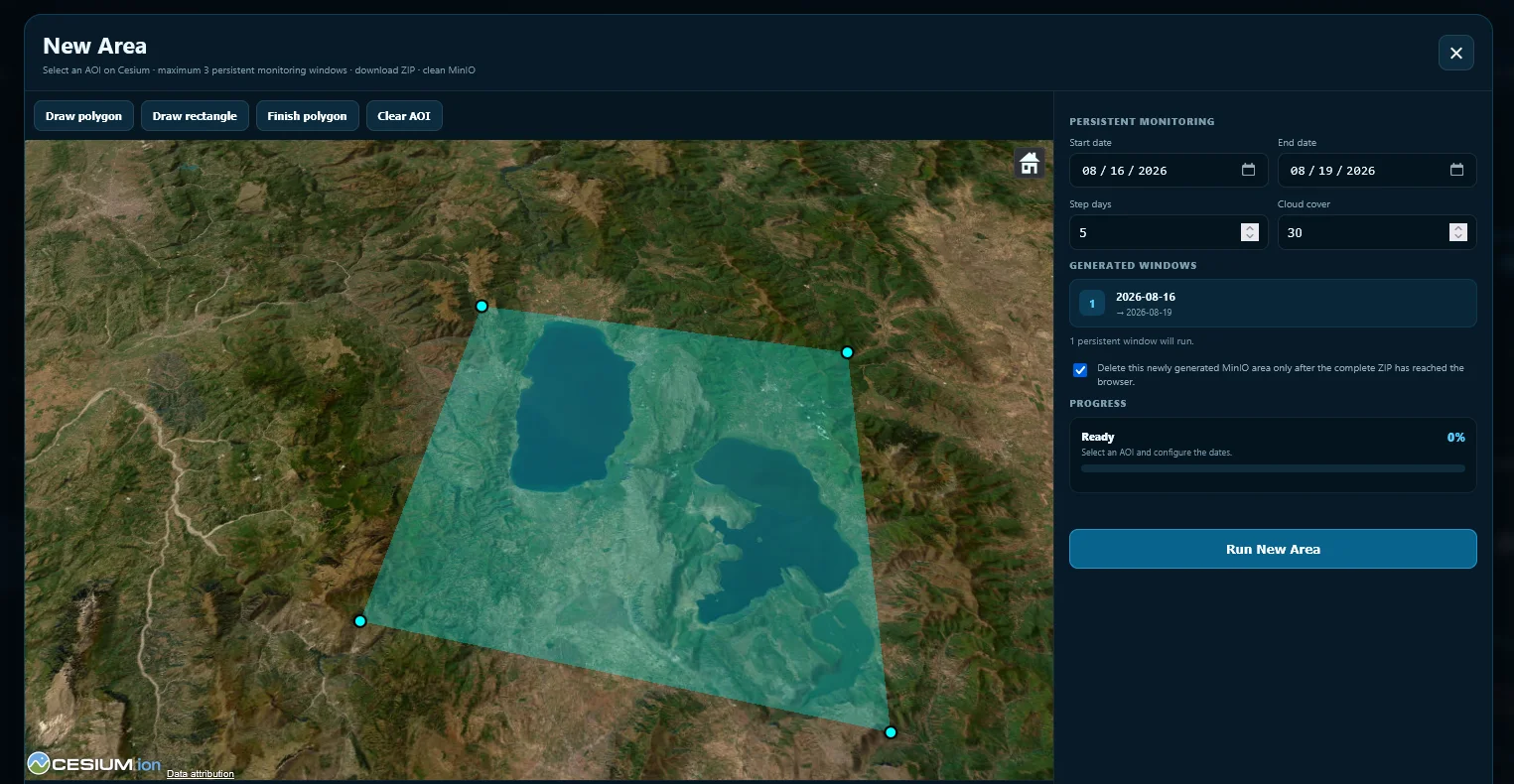
Task: Open the End date calendar picker icon
Action: (1456, 170)
